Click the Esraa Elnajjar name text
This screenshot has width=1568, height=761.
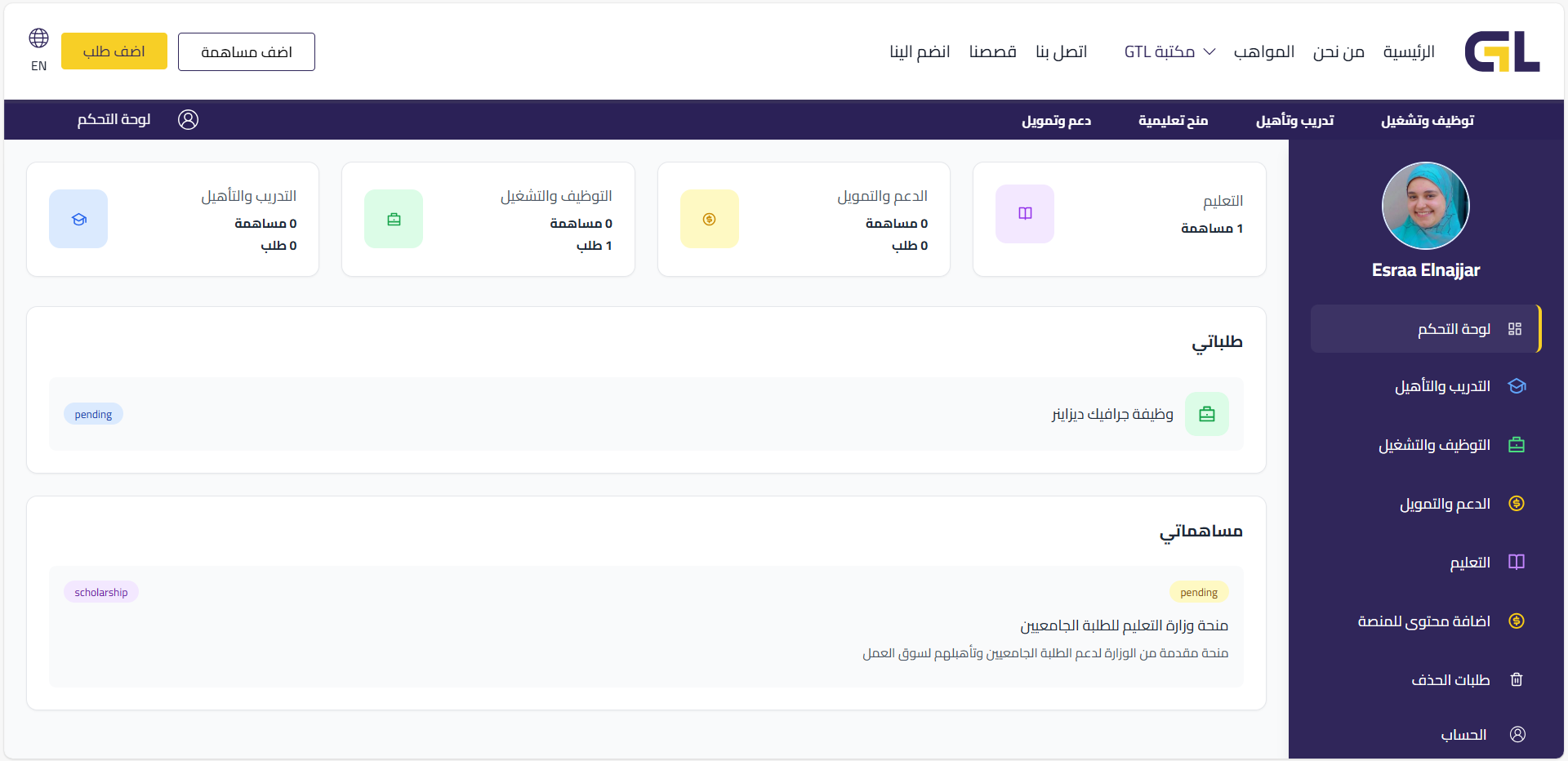point(1426,270)
